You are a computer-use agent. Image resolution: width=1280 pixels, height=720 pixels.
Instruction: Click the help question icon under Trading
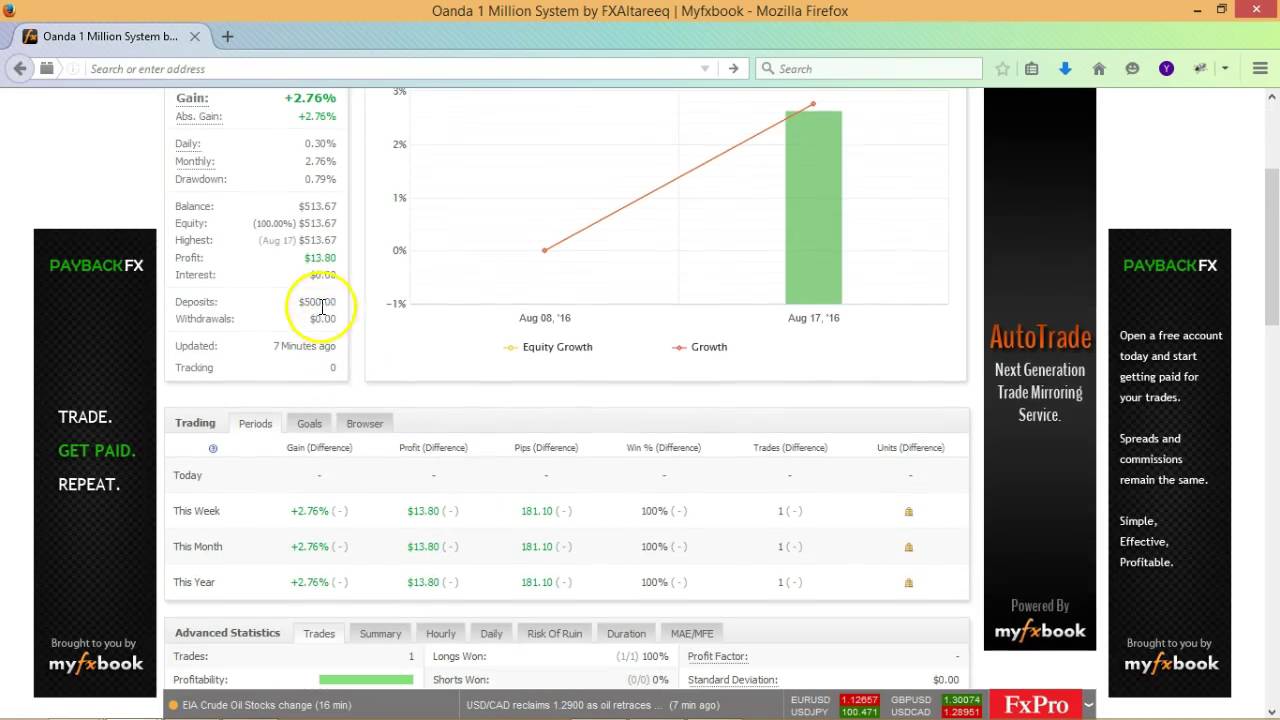tap(213, 448)
